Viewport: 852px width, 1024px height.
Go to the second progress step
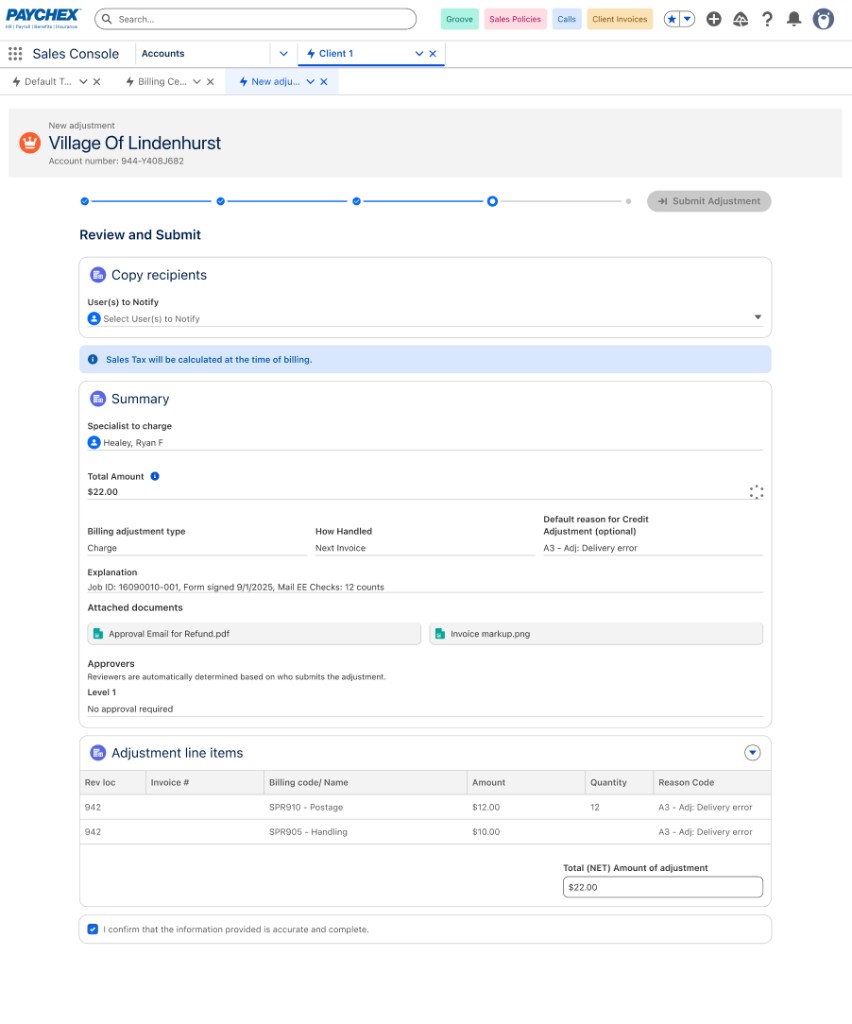[x=221, y=201]
